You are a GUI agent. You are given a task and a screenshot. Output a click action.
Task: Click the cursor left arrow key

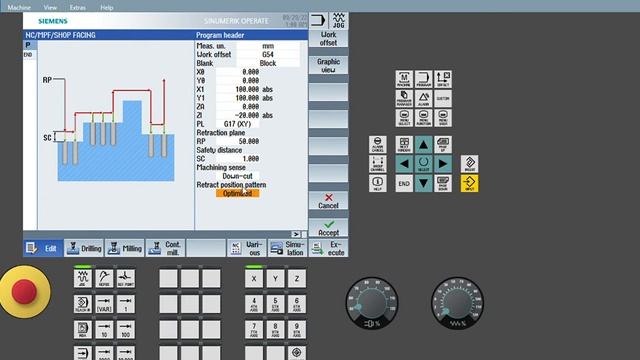pos(404,164)
